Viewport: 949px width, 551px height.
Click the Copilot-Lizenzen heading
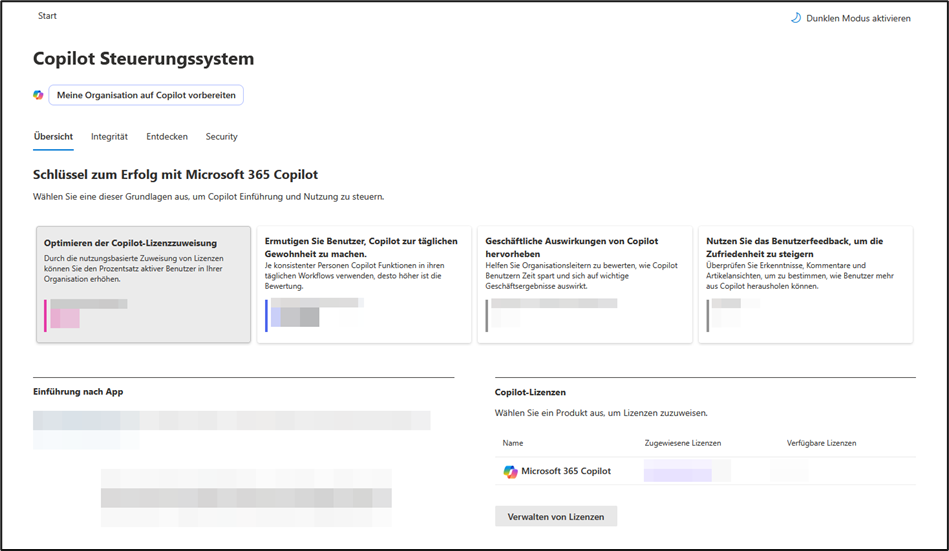click(x=530, y=392)
